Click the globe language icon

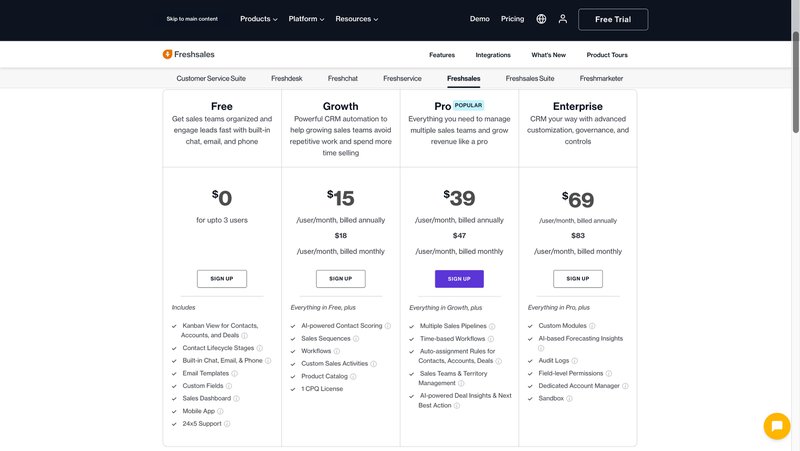coord(541,19)
